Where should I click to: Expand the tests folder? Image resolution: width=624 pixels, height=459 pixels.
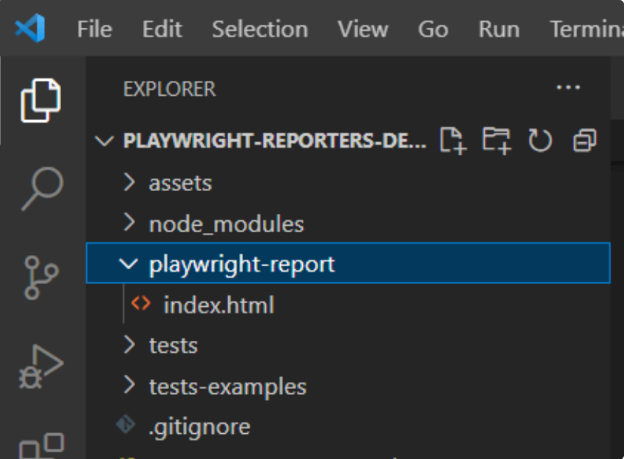point(173,346)
